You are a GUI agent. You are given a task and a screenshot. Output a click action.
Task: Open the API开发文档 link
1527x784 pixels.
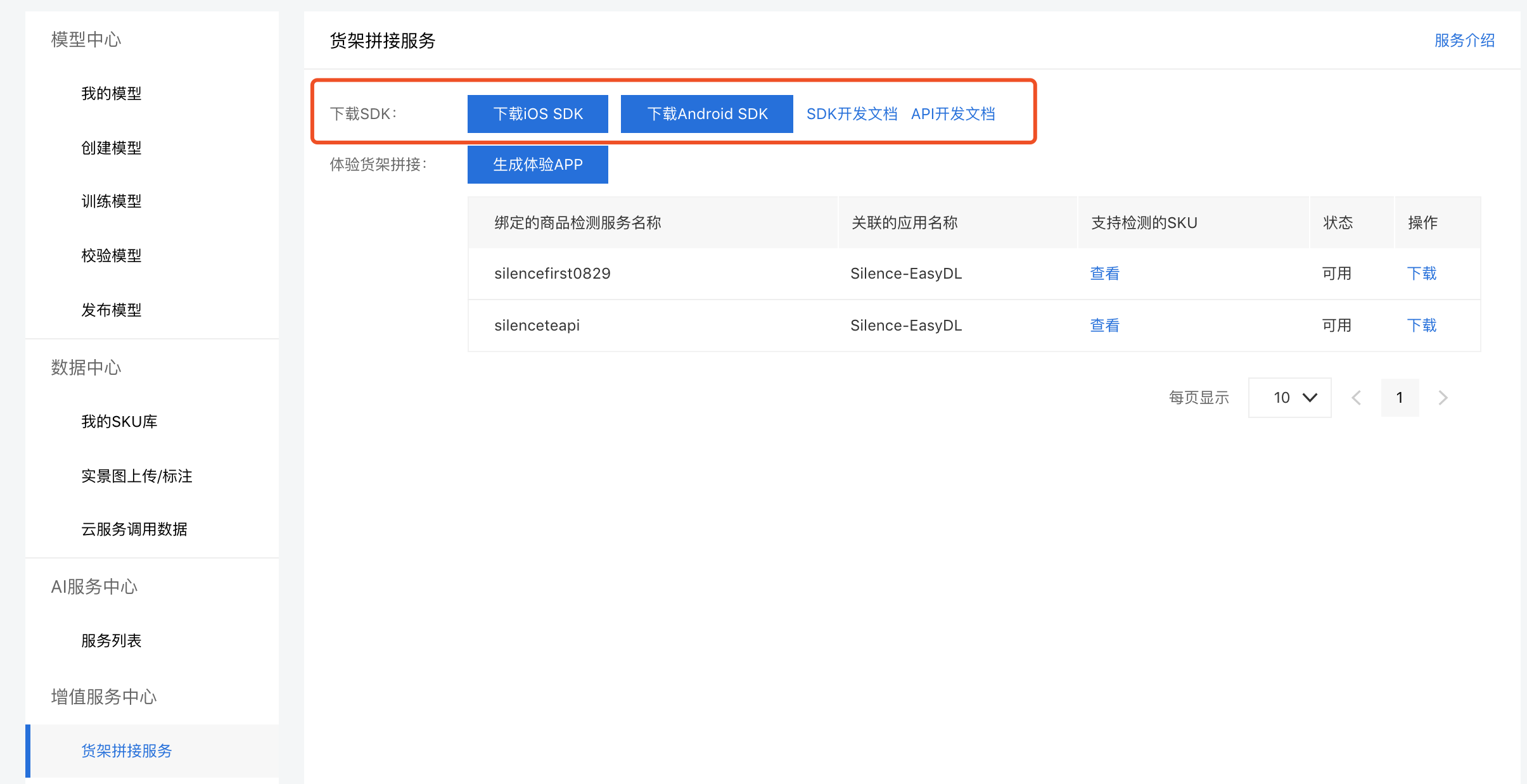click(x=953, y=114)
